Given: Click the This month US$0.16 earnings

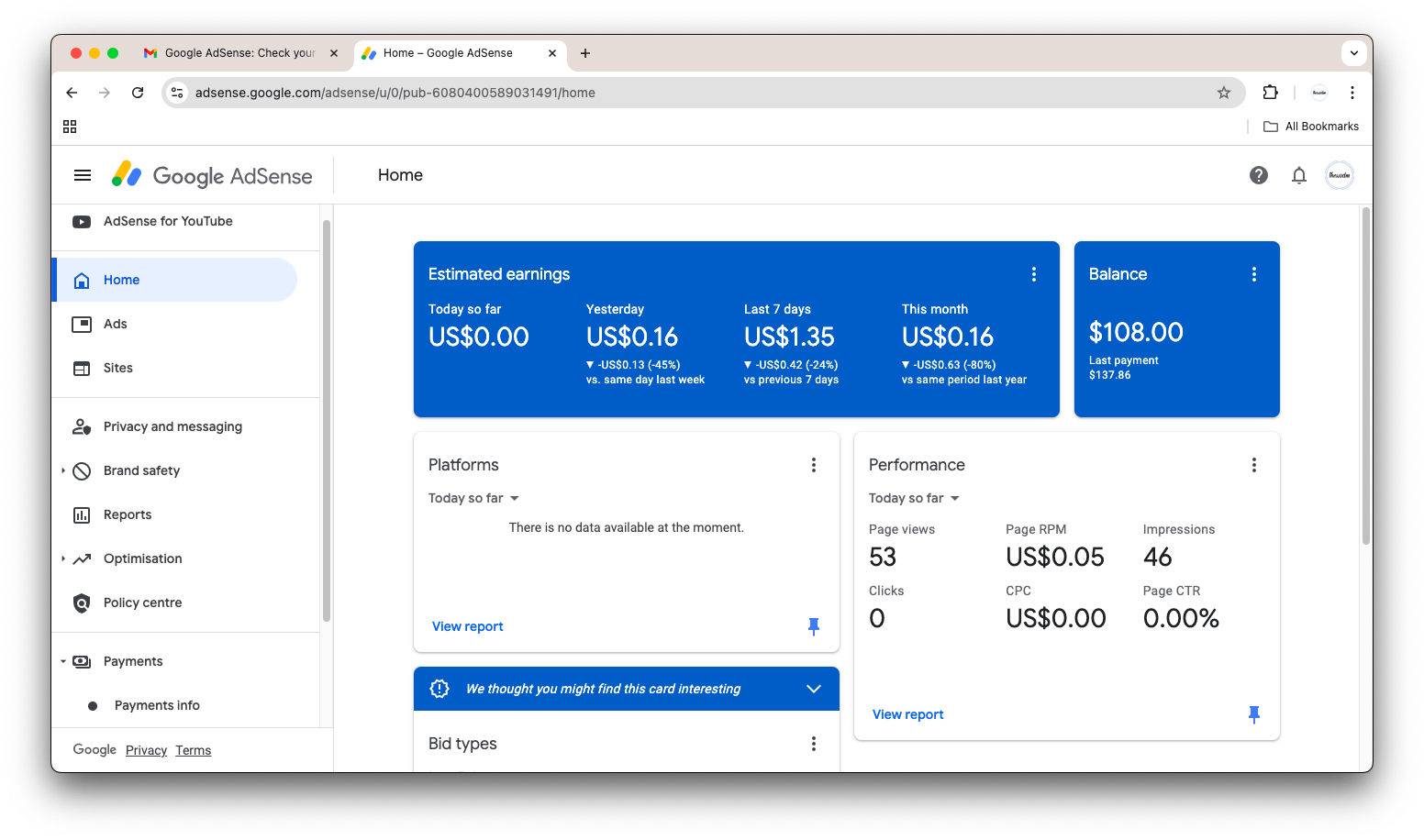Looking at the screenshot, I should coord(948,337).
